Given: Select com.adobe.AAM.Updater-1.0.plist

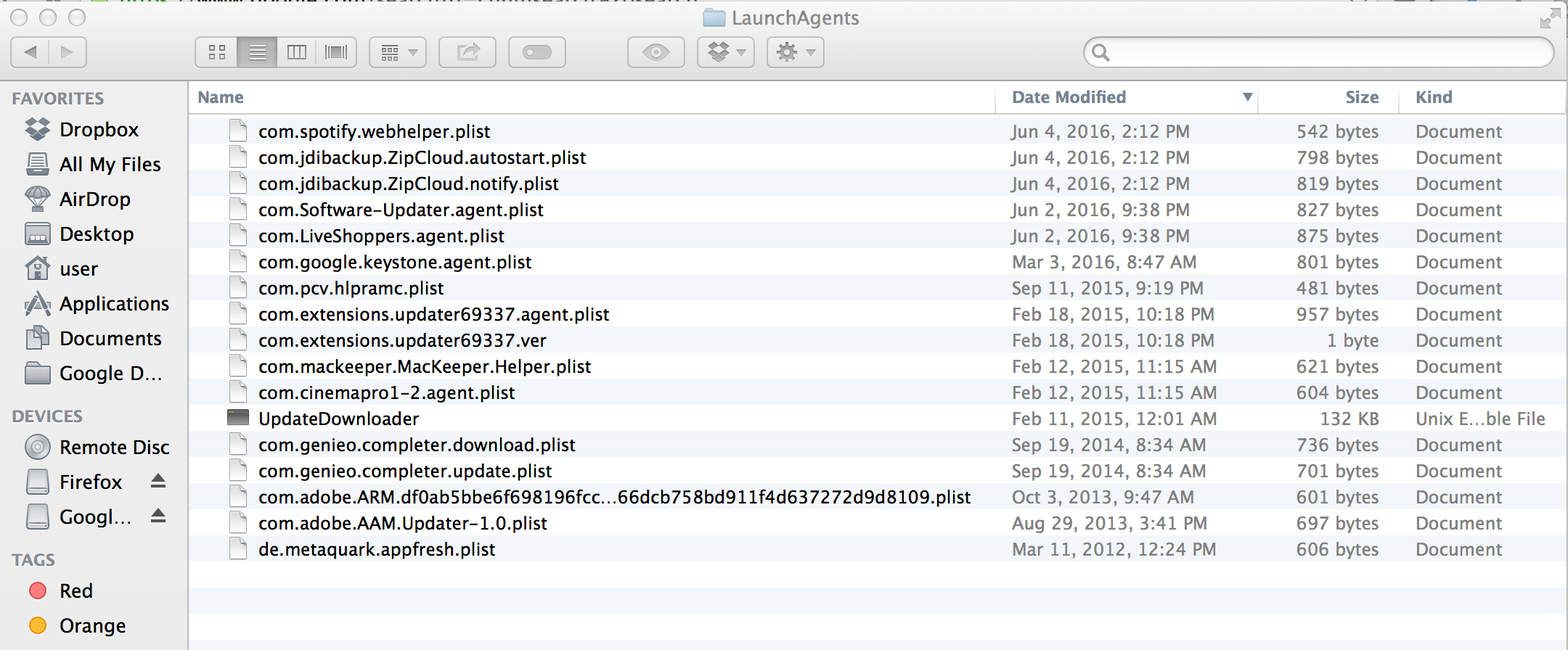Looking at the screenshot, I should coord(403,523).
